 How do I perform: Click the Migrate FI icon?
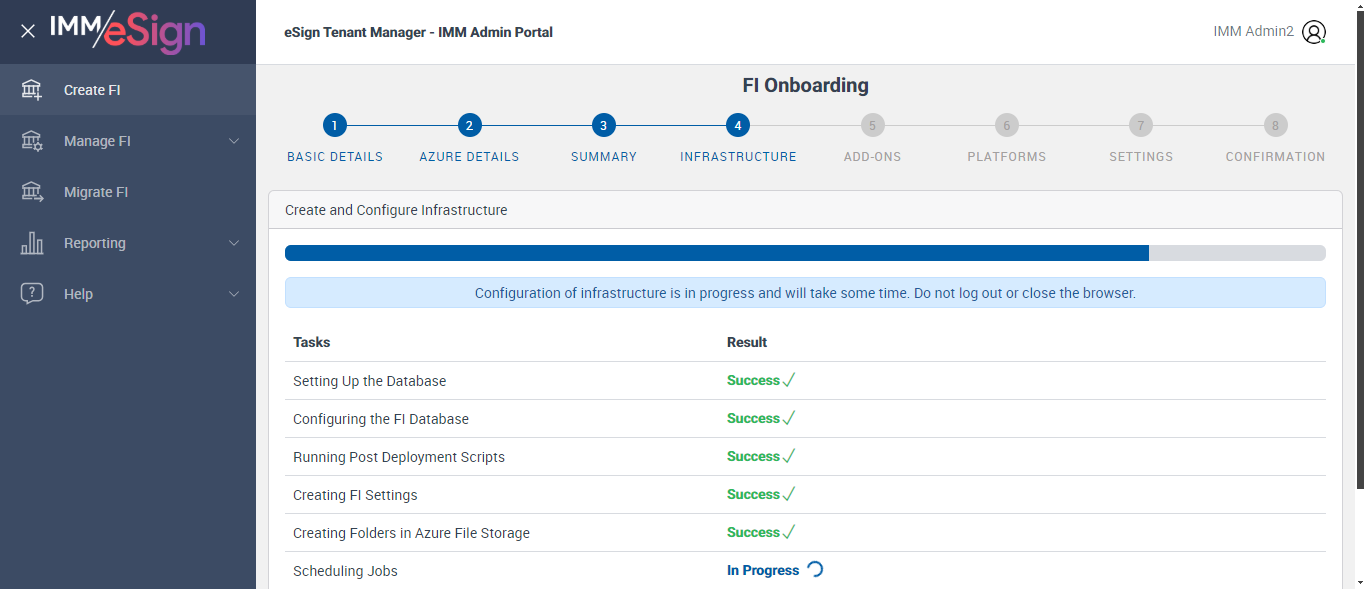click(x=32, y=192)
